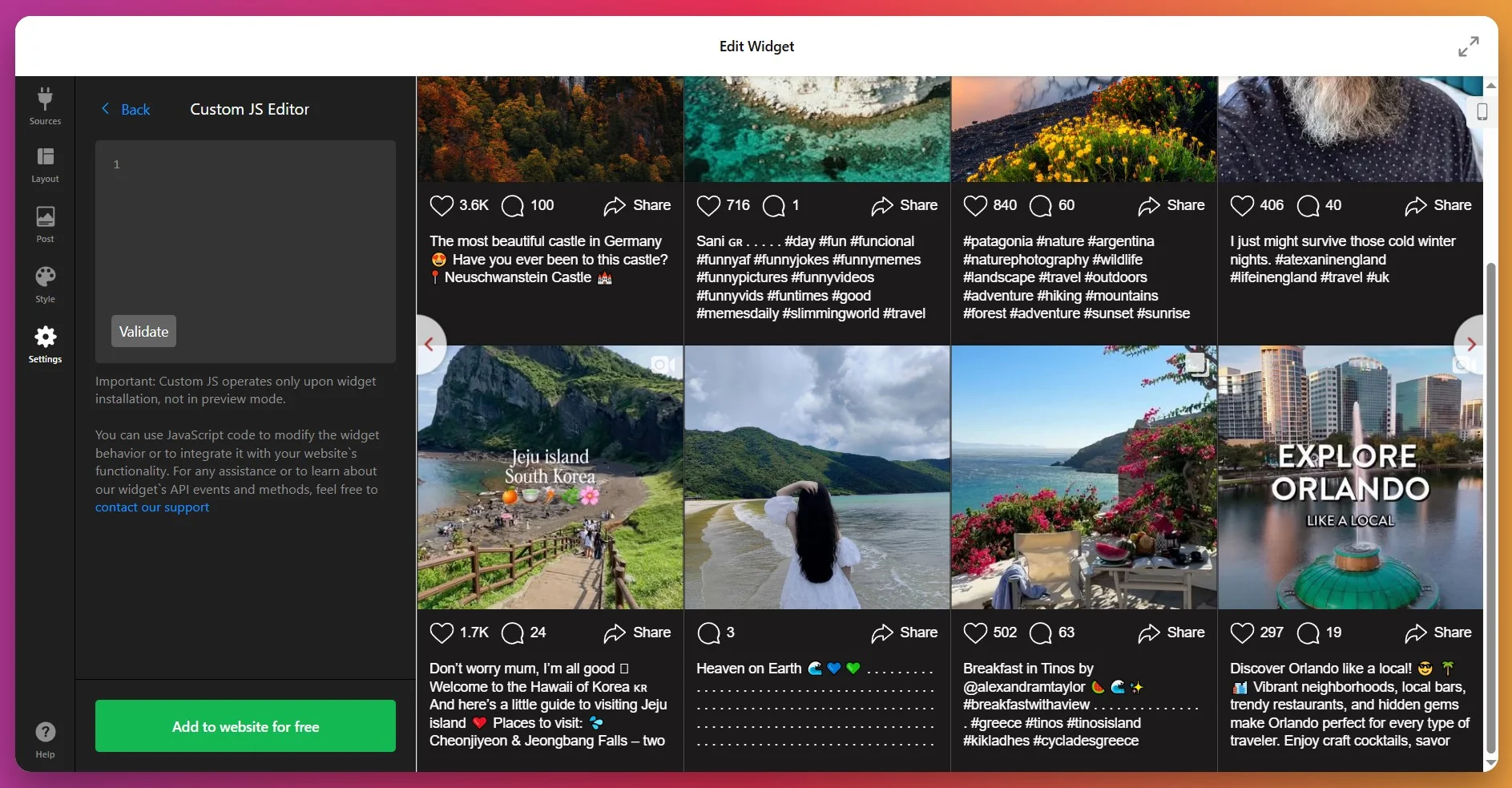
Task: Go back from Custom JS Editor
Action: point(127,110)
